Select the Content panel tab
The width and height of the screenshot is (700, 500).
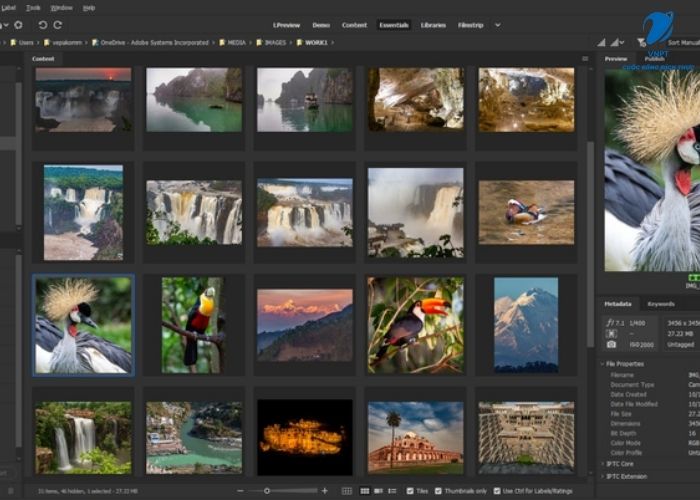[x=43, y=58]
